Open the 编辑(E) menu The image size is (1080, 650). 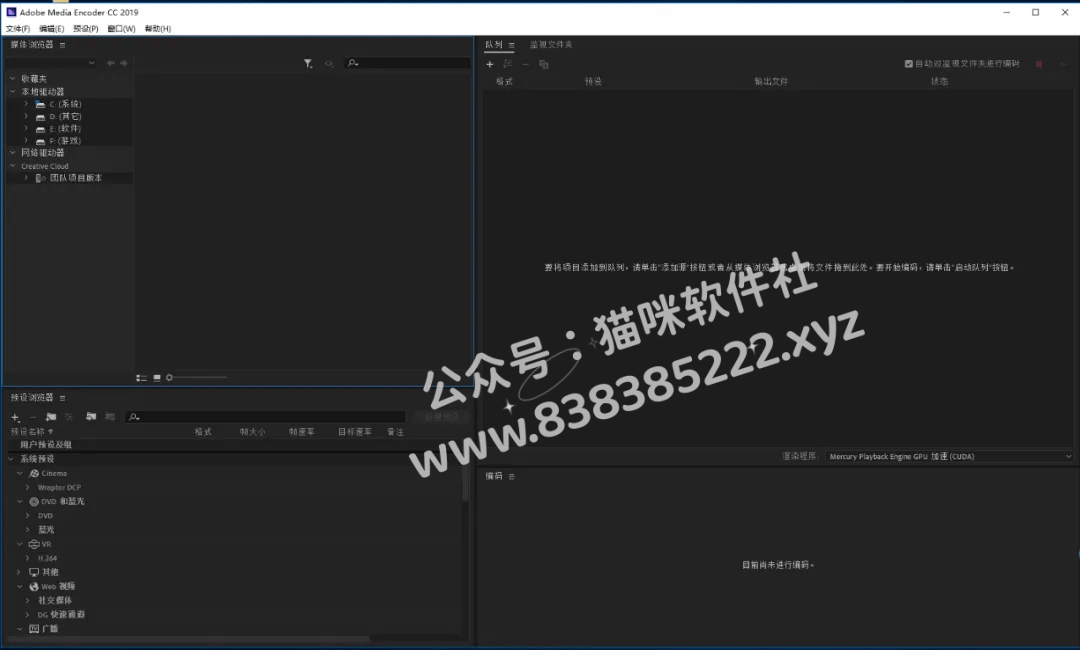click(52, 29)
